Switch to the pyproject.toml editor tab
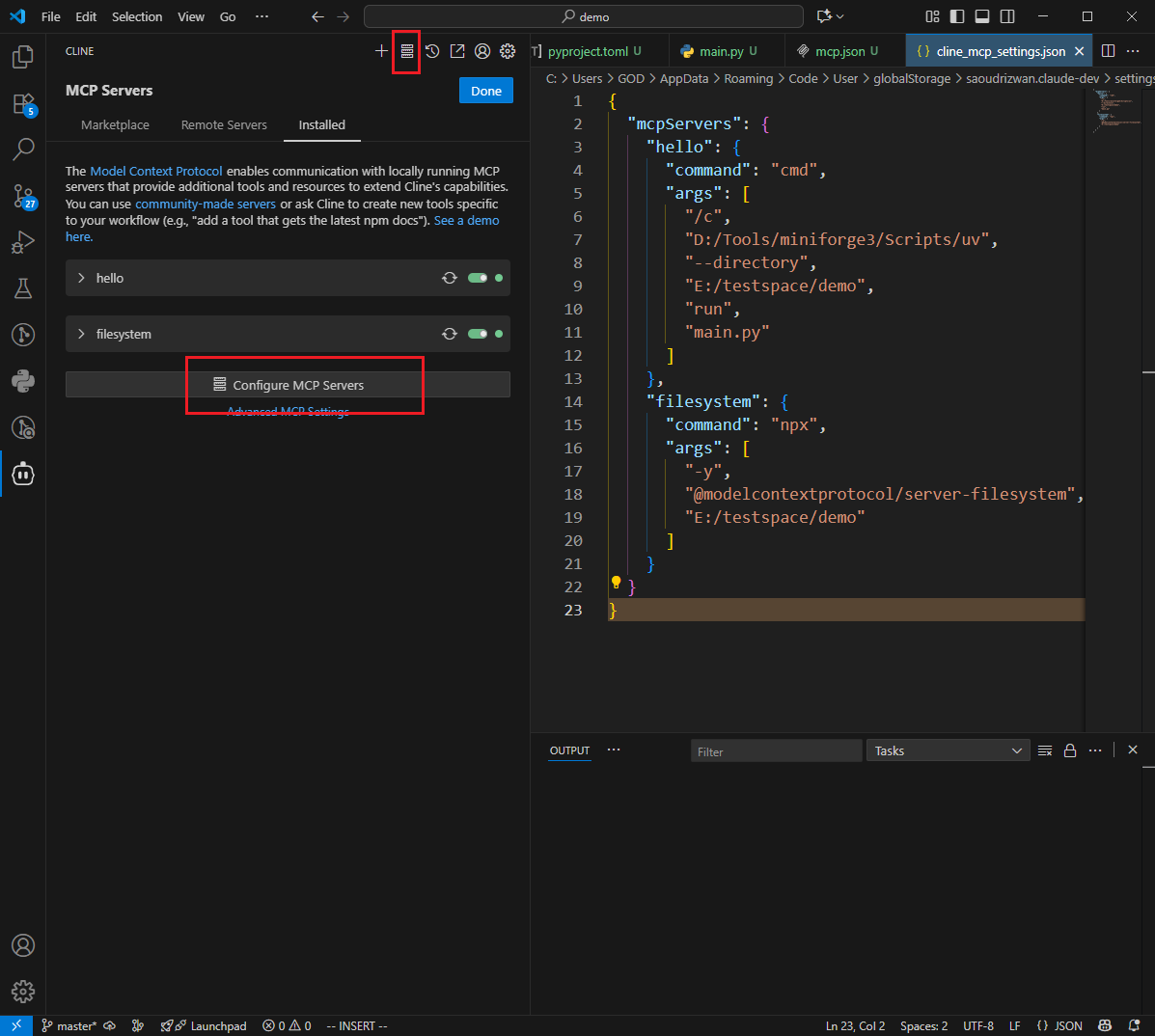The image size is (1155, 1036). [x=598, y=51]
